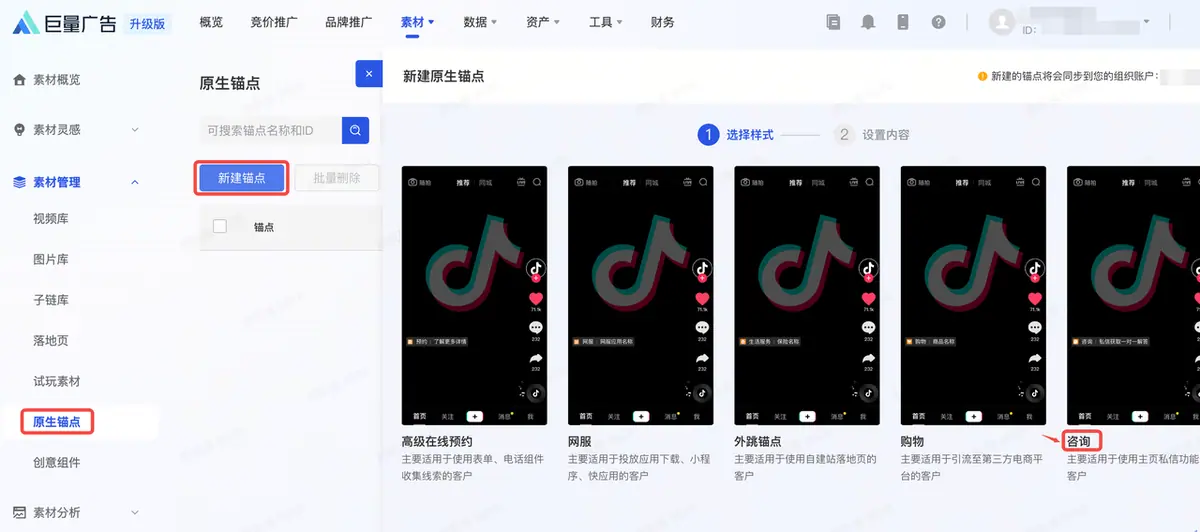Select the 购物 style thumbnail
Viewport: 1200px width, 532px height.
coord(974,295)
